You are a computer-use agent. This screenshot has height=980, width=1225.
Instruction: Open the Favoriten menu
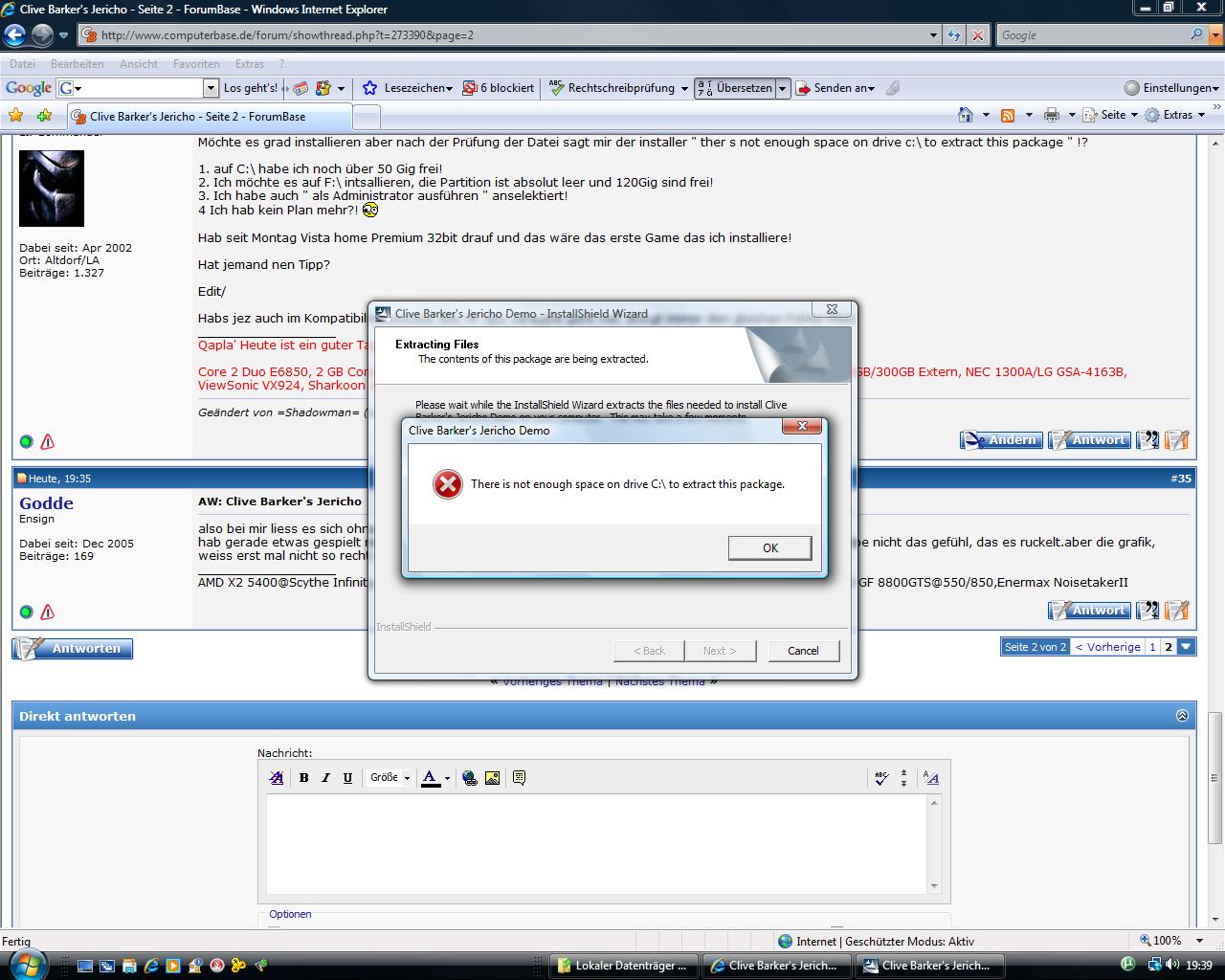(x=196, y=64)
